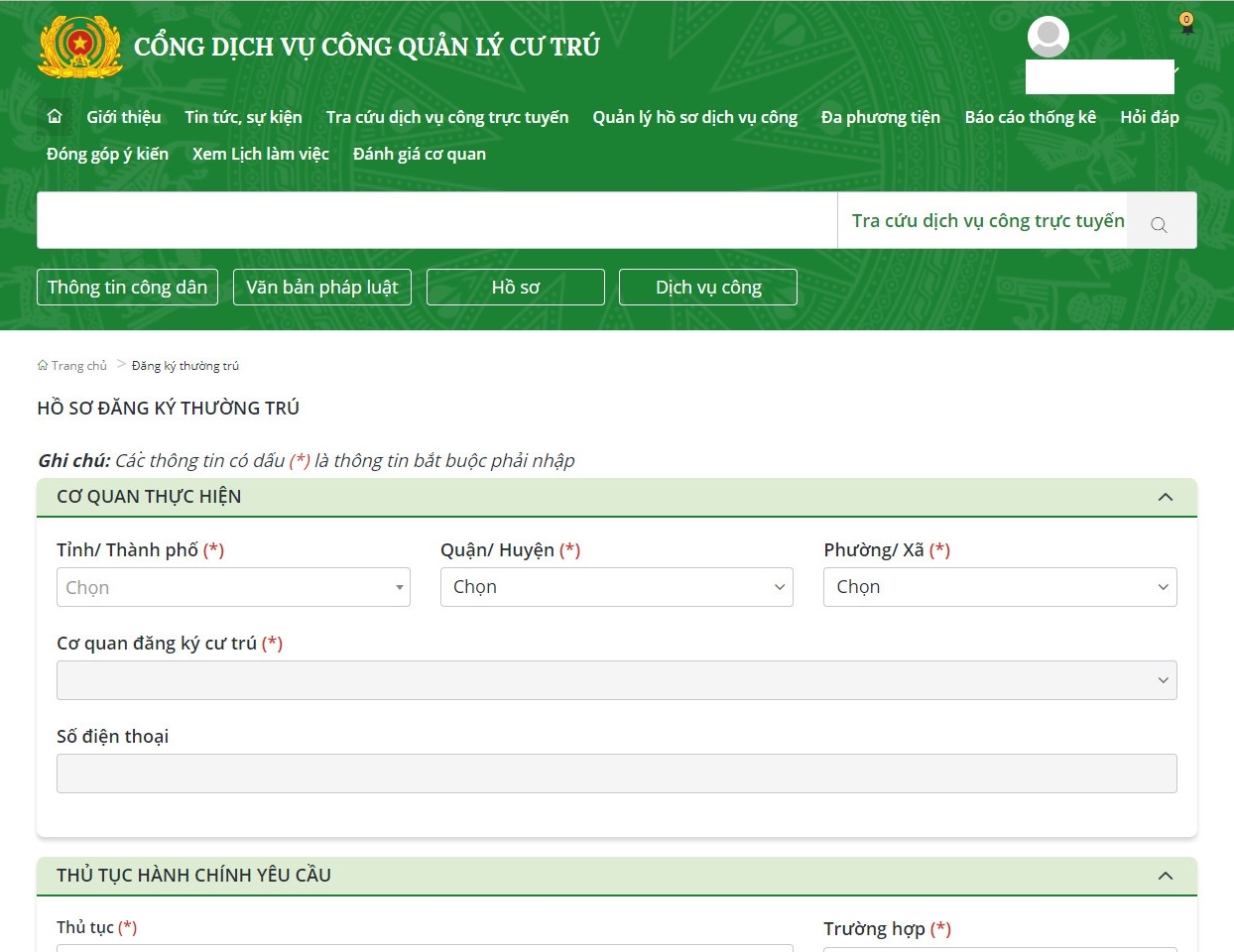Image resolution: width=1234 pixels, height=952 pixels.
Task: Open the Cơ quan đăng ký cư trú dropdown
Action: [616, 680]
